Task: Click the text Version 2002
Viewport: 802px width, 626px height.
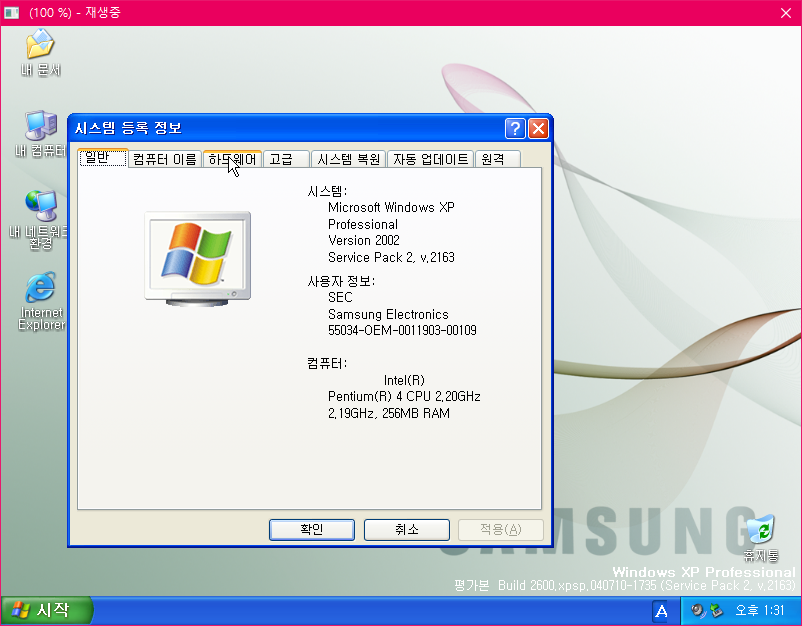Action: pos(364,240)
